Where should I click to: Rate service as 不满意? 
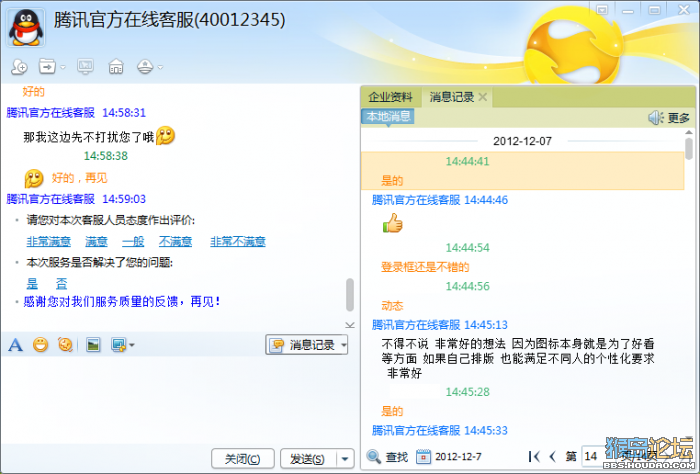pyautogui.click(x=175, y=241)
